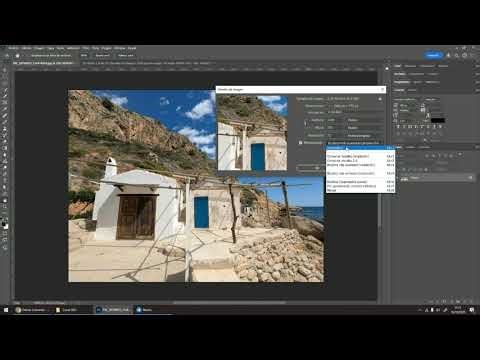Open the height unit dropdown
Screen dimensions: 480x360
(x=364, y=128)
